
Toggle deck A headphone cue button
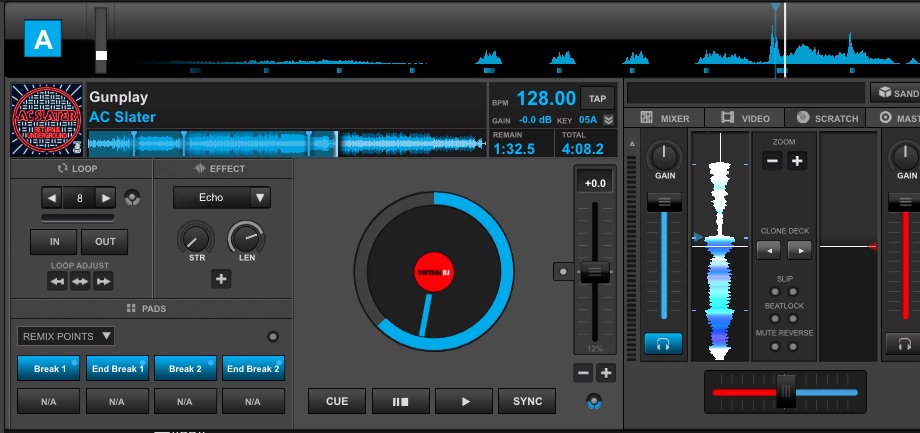664,344
